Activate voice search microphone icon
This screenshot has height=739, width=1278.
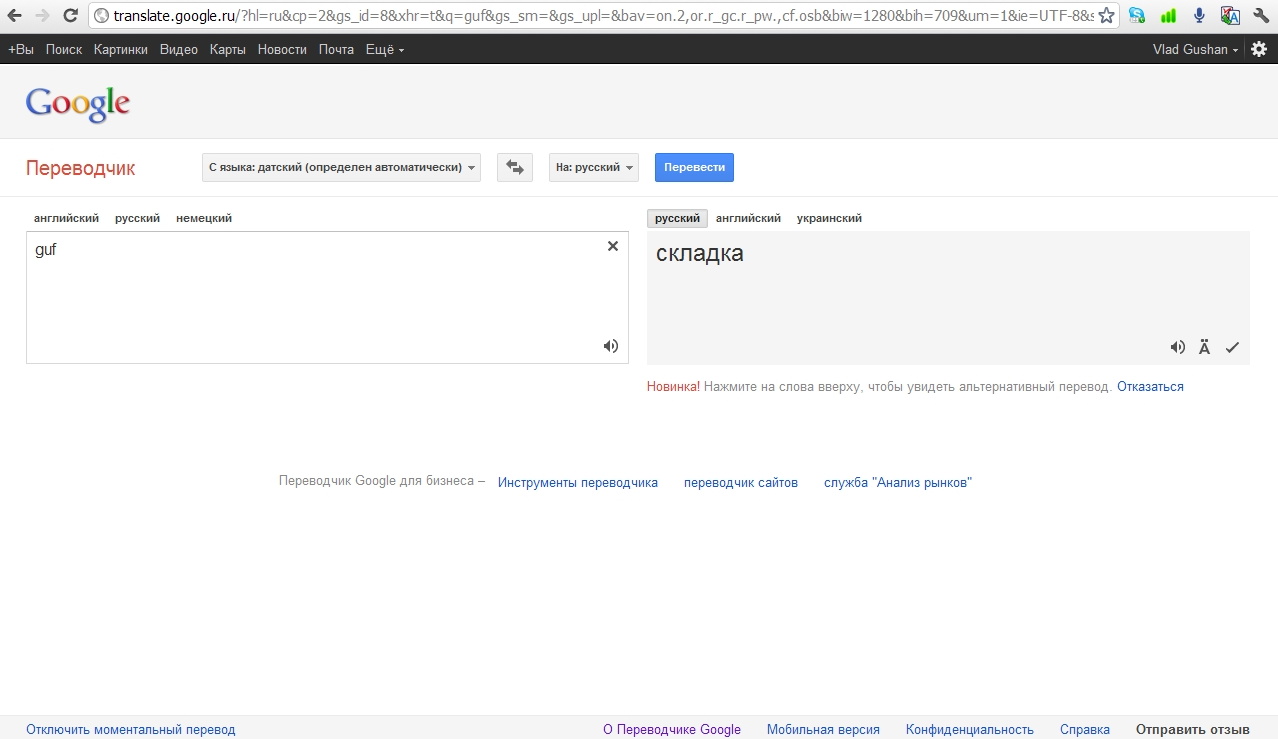pos(1198,16)
